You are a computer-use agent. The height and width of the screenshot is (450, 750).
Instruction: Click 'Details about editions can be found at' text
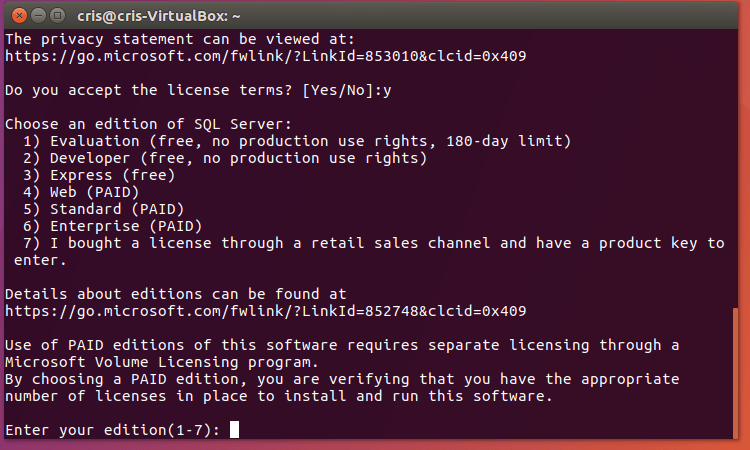(x=175, y=294)
